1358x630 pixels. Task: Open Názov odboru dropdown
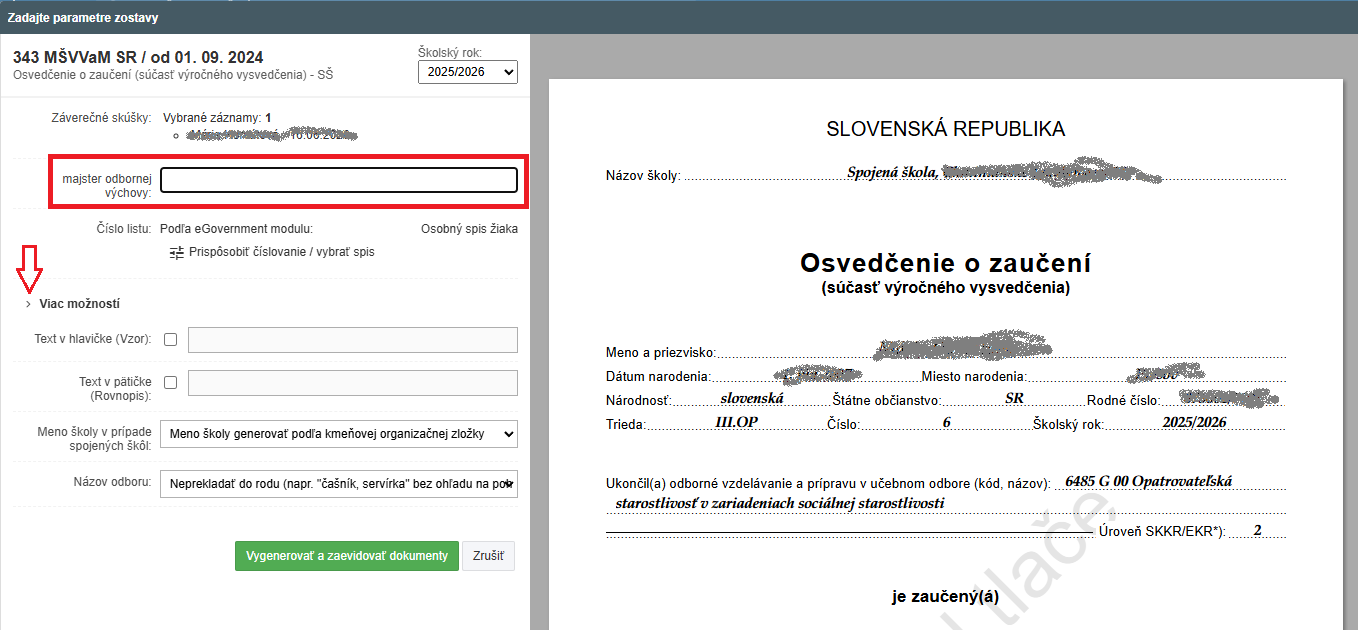pos(339,484)
